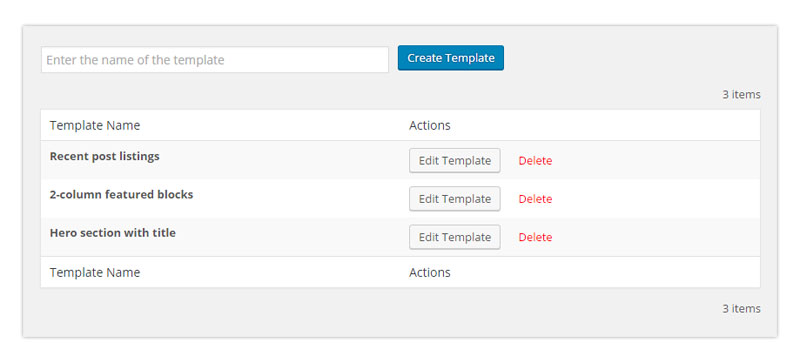Click the 3 items count above table
The height and width of the screenshot is (363, 800).
point(741,94)
